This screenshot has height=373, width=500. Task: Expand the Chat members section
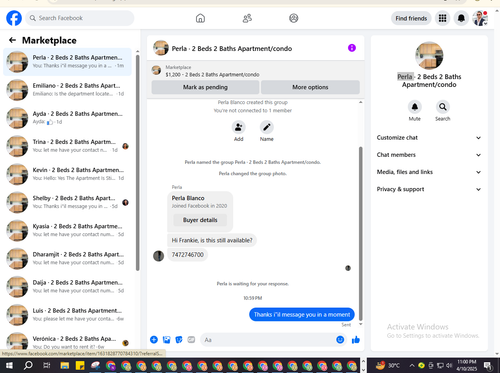pyautogui.click(x=429, y=155)
